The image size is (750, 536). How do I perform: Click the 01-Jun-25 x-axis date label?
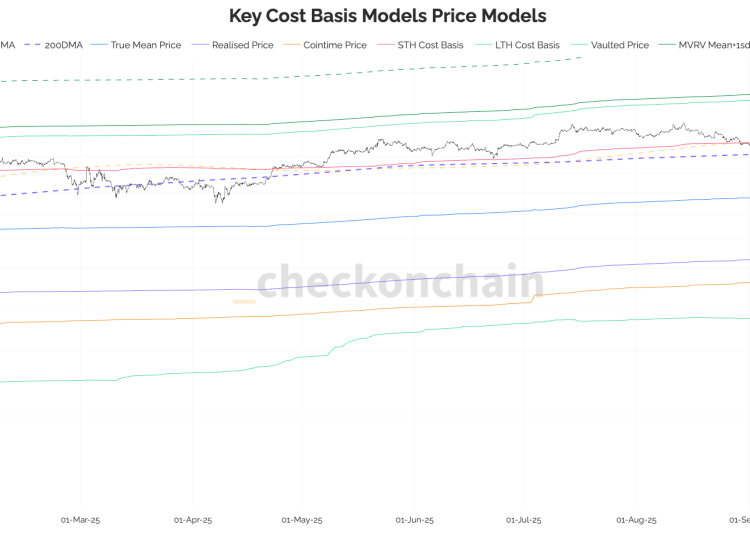[415, 520]
